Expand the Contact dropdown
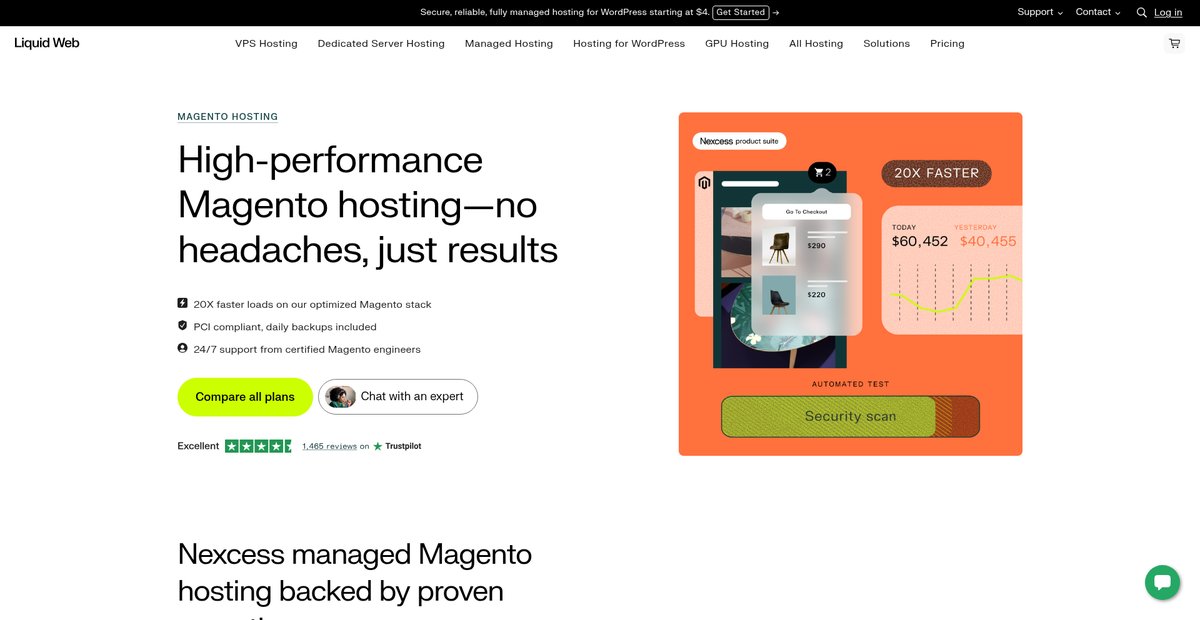Screen dimensions: 1200x620 click(1098, 12)
